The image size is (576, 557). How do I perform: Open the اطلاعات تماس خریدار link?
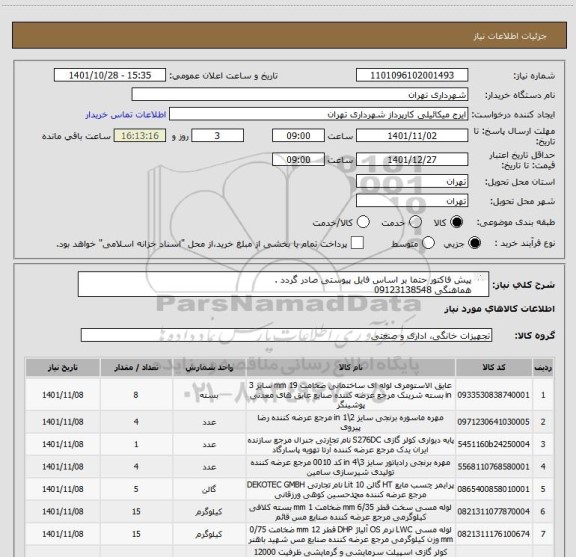point(126,115)
